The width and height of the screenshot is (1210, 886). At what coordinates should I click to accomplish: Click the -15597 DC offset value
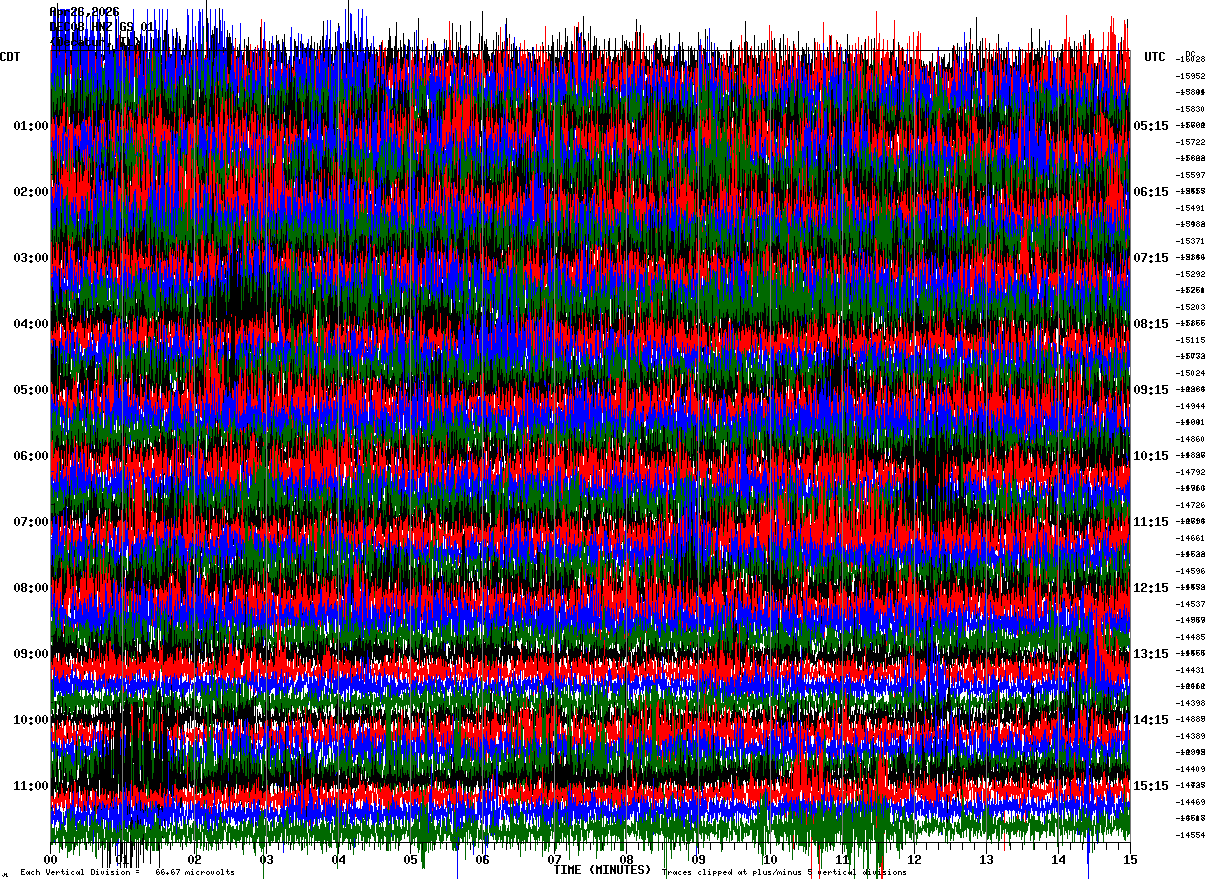(x=1191, y=175)
